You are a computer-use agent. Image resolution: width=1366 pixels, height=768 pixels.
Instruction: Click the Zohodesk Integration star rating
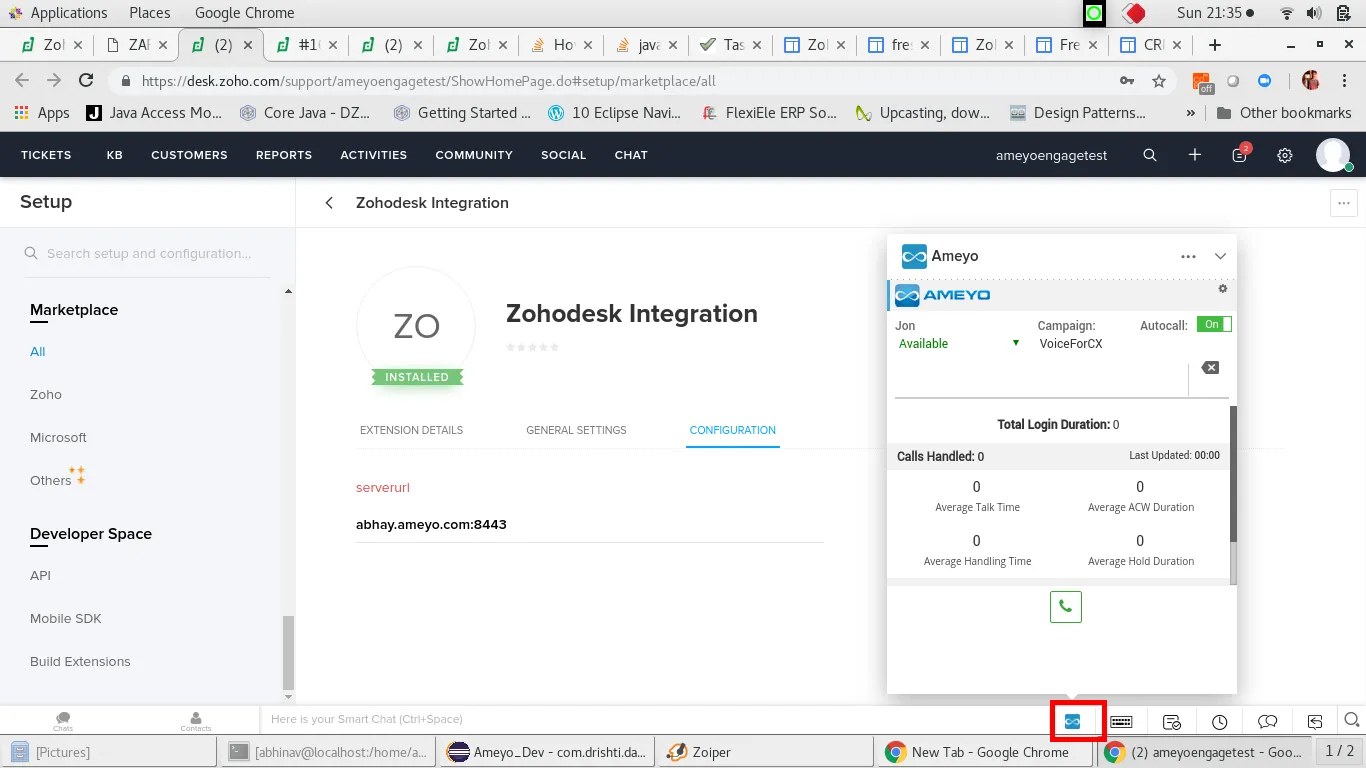[532, 347]
